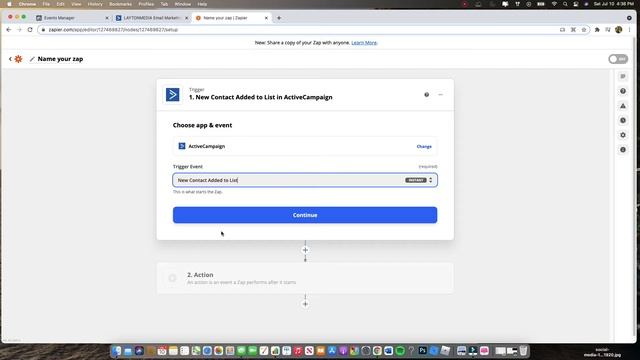The width and height of the screenshot is (640, 360).
Task: Open the Chrome profile avatar
Action: [x=619, y=30]
